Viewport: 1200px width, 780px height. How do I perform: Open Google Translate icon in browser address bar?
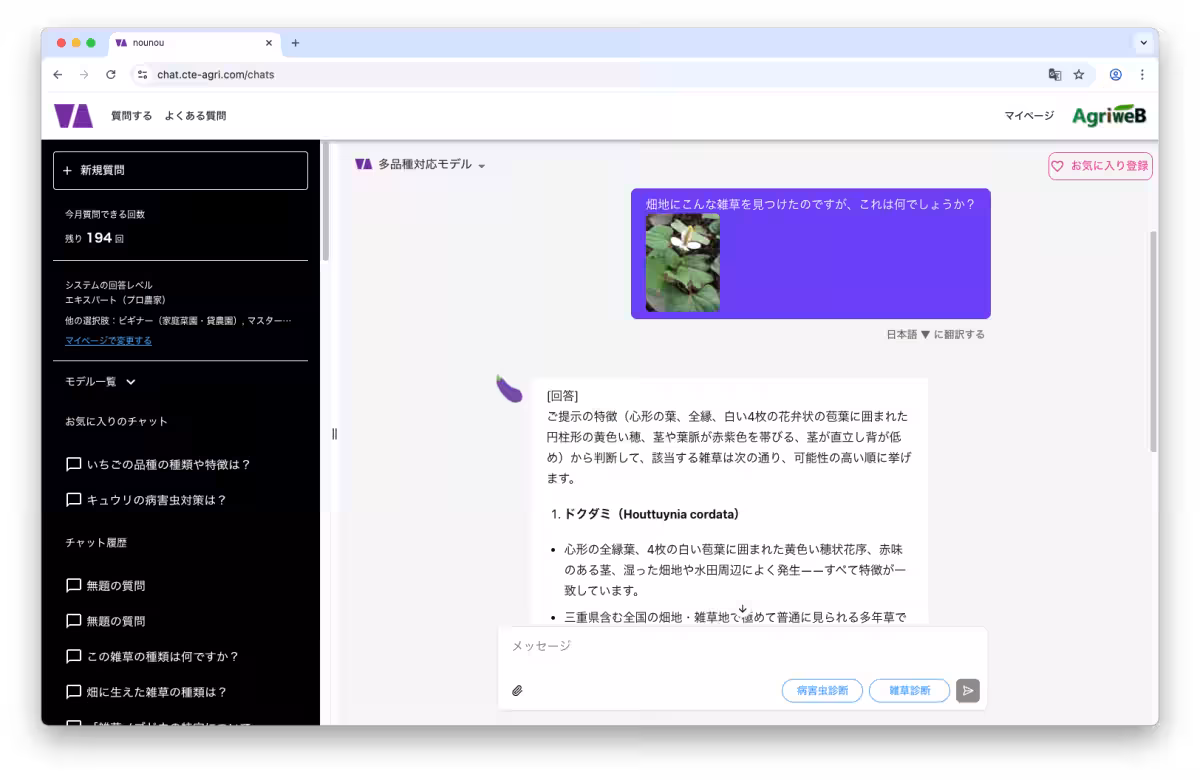(1054, 74)
